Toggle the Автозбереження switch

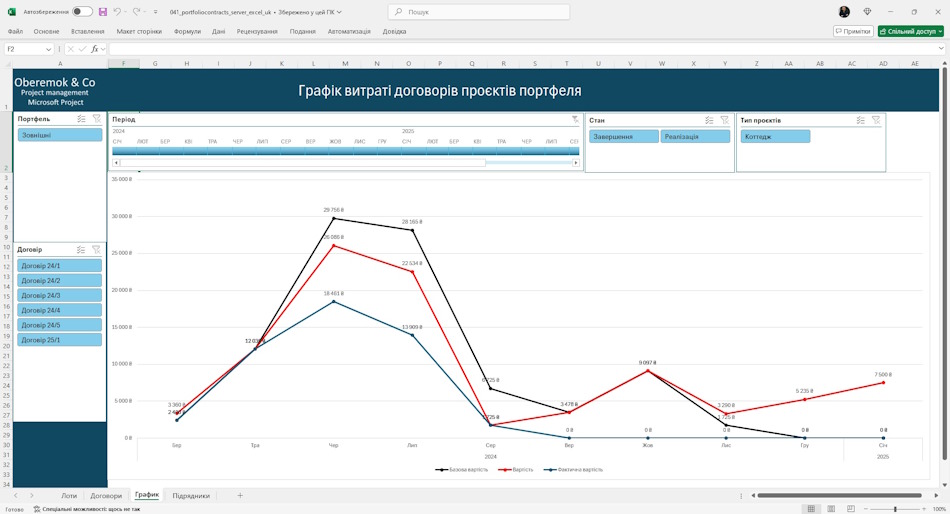82,12
